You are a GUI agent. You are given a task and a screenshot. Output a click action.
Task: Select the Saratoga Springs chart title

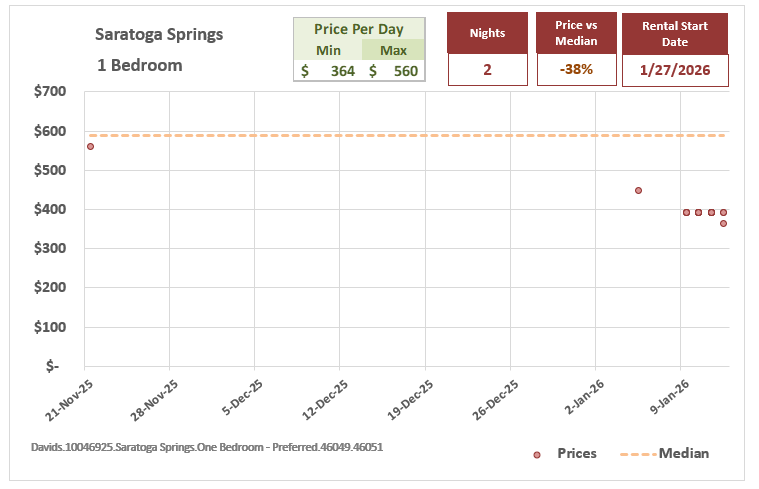point(159,35)
